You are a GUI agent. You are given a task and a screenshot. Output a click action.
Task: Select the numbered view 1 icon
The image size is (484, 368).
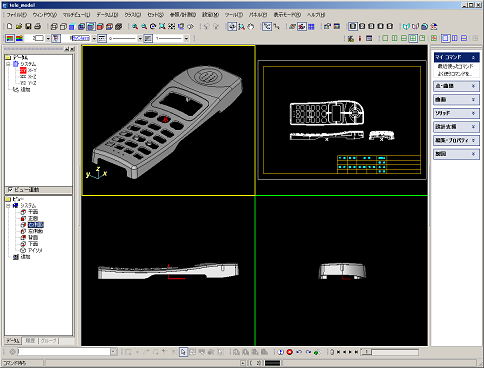click(353, 26)
